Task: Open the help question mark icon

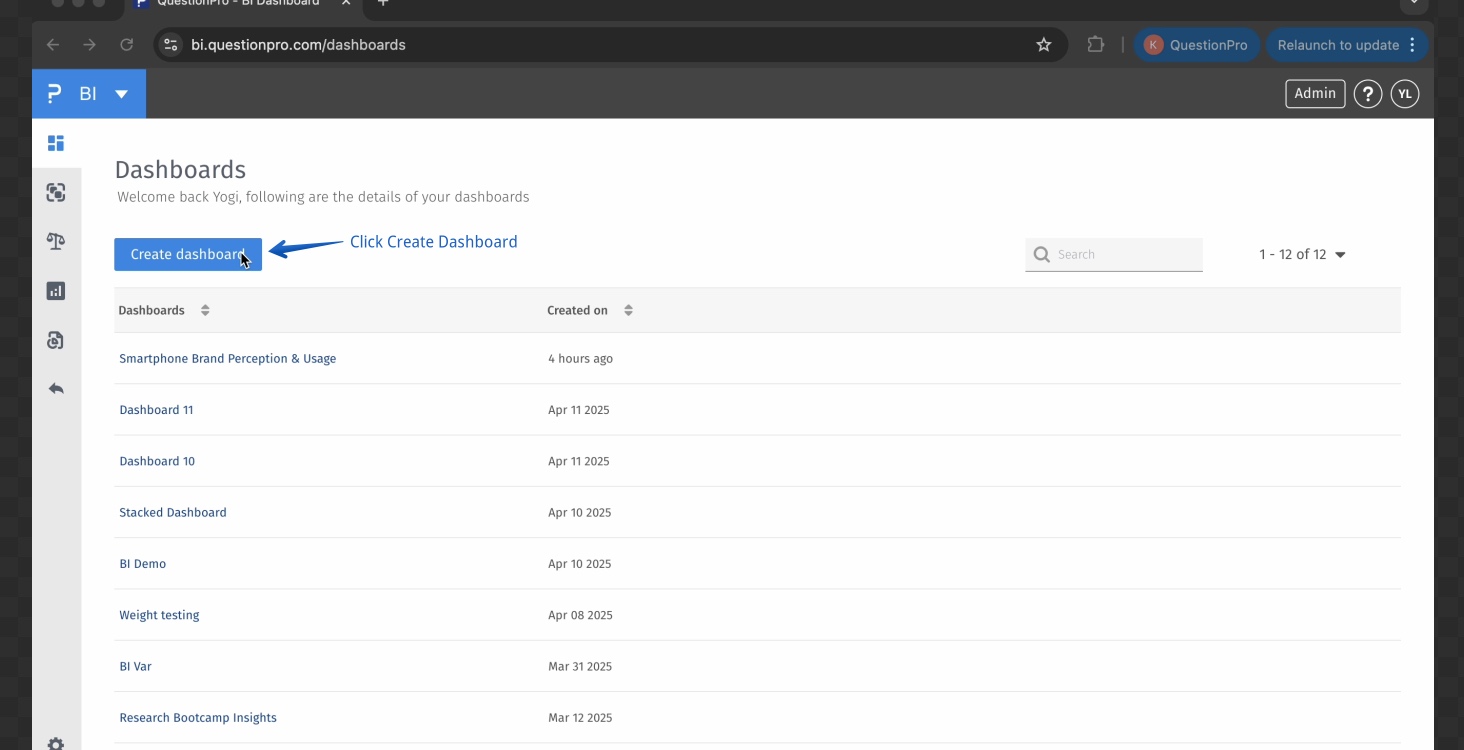Action: click(x=1367, y=94)
